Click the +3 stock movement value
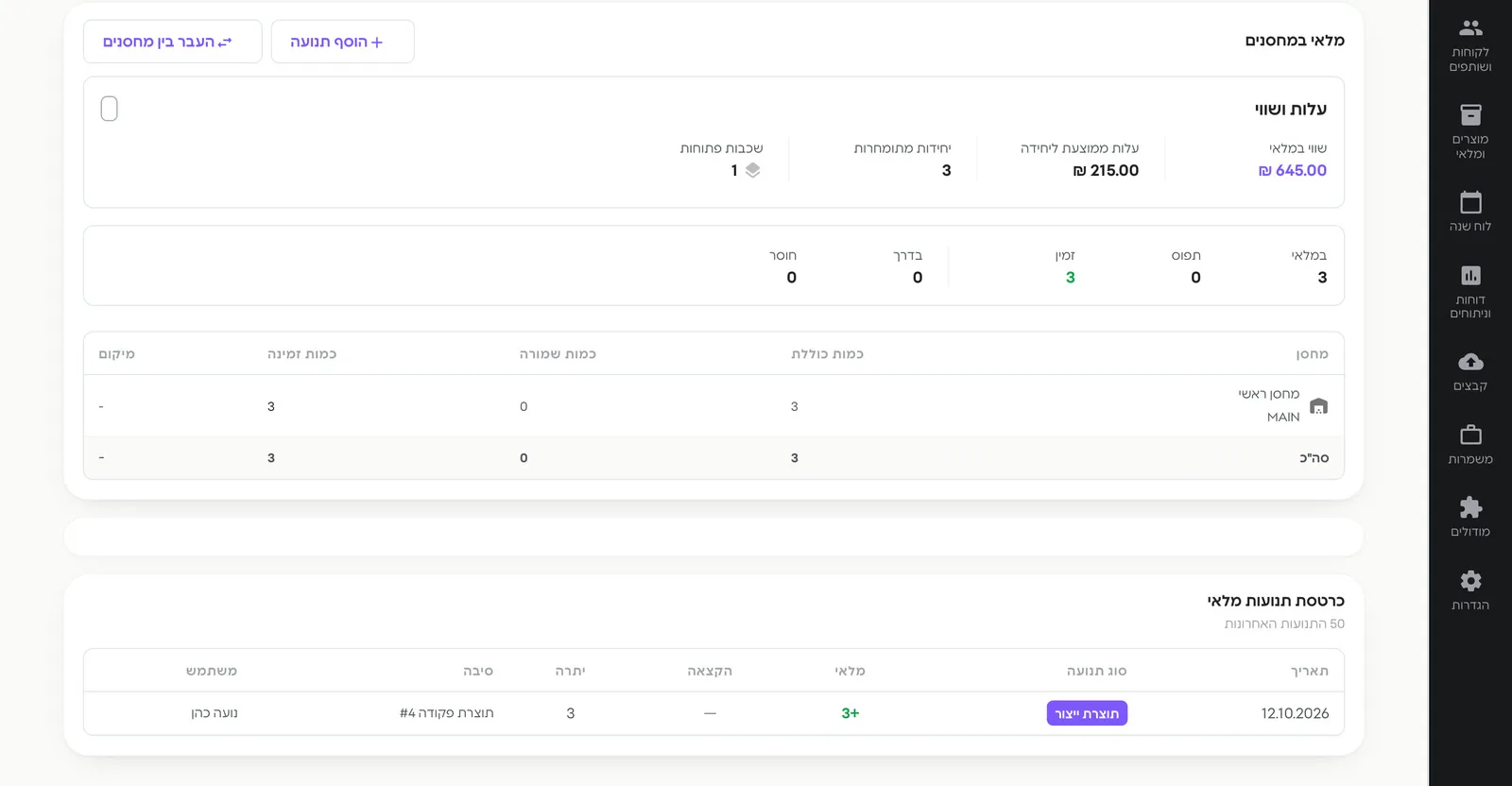The image size is (1512, 786). coord(850,713)
